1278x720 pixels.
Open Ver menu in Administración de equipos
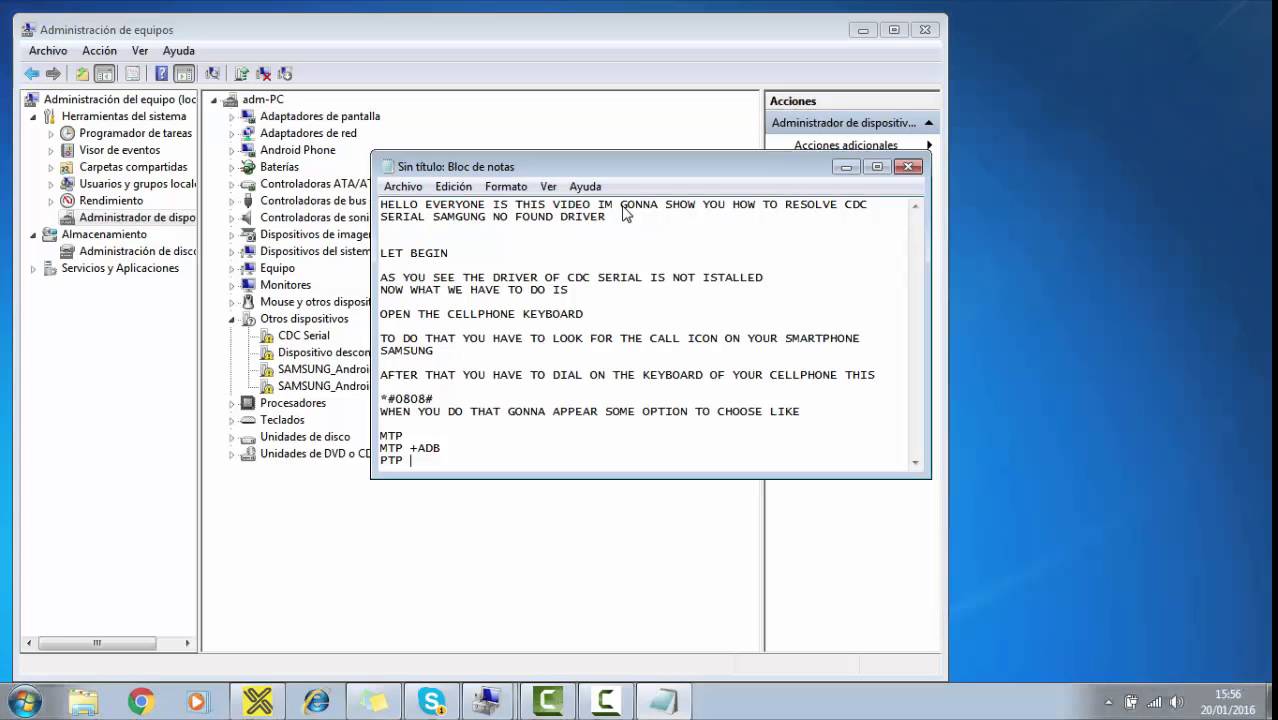pyautogui.click(x=140, y=51)
